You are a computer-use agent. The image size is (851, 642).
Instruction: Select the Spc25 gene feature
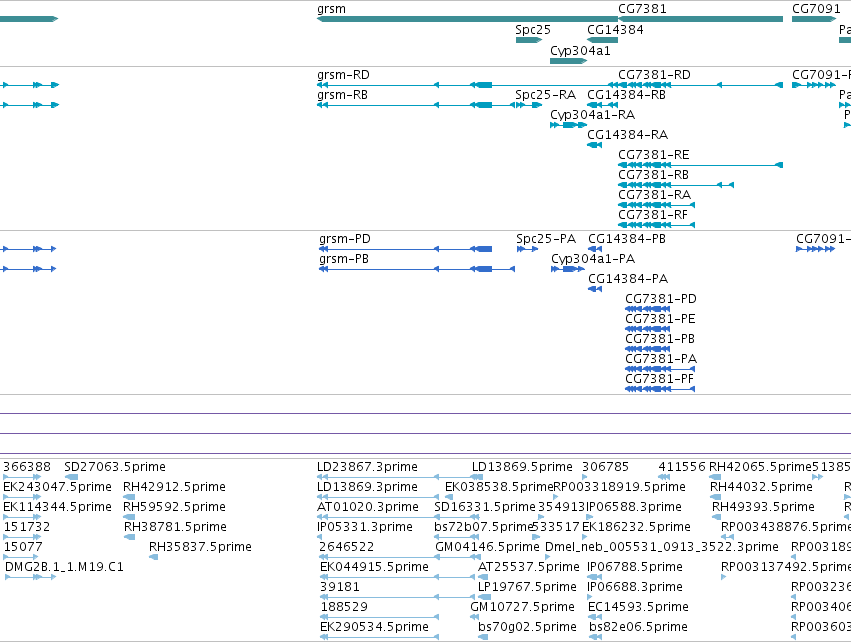[x=529, y=40]
